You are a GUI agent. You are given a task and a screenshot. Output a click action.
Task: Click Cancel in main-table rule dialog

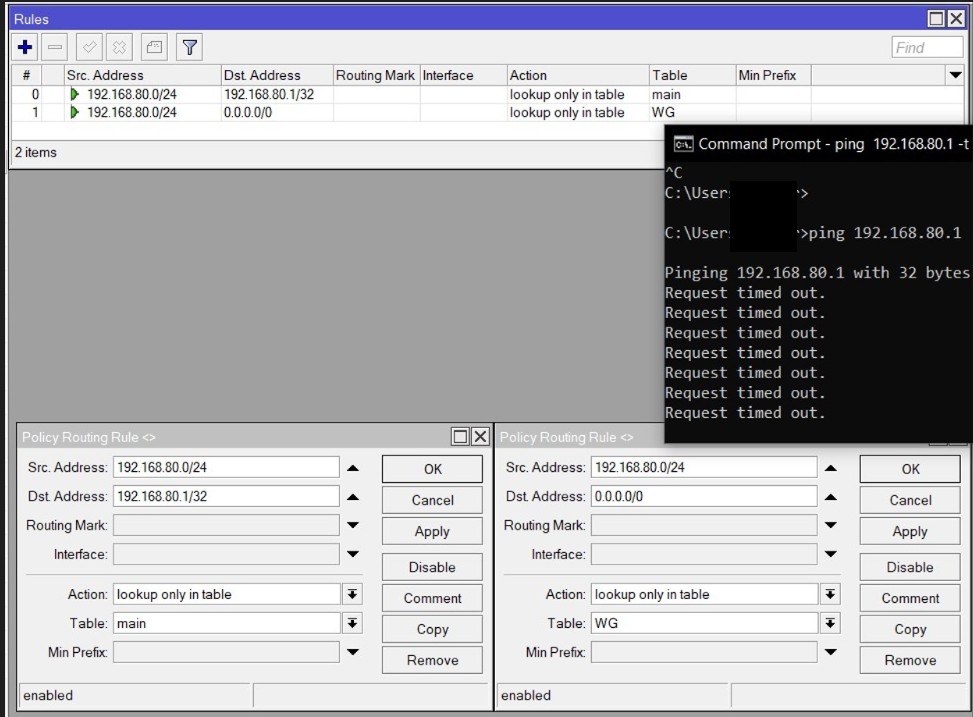(432, 500)
